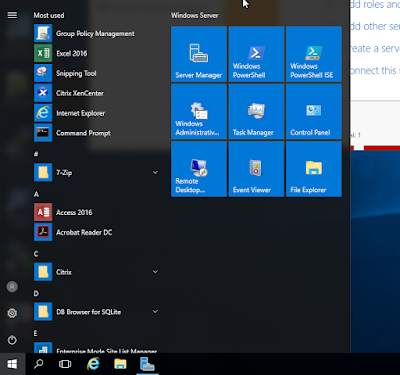Click 'Connect this server' link in Server Manager
This screenshot has width=400, height=375.
375,71
